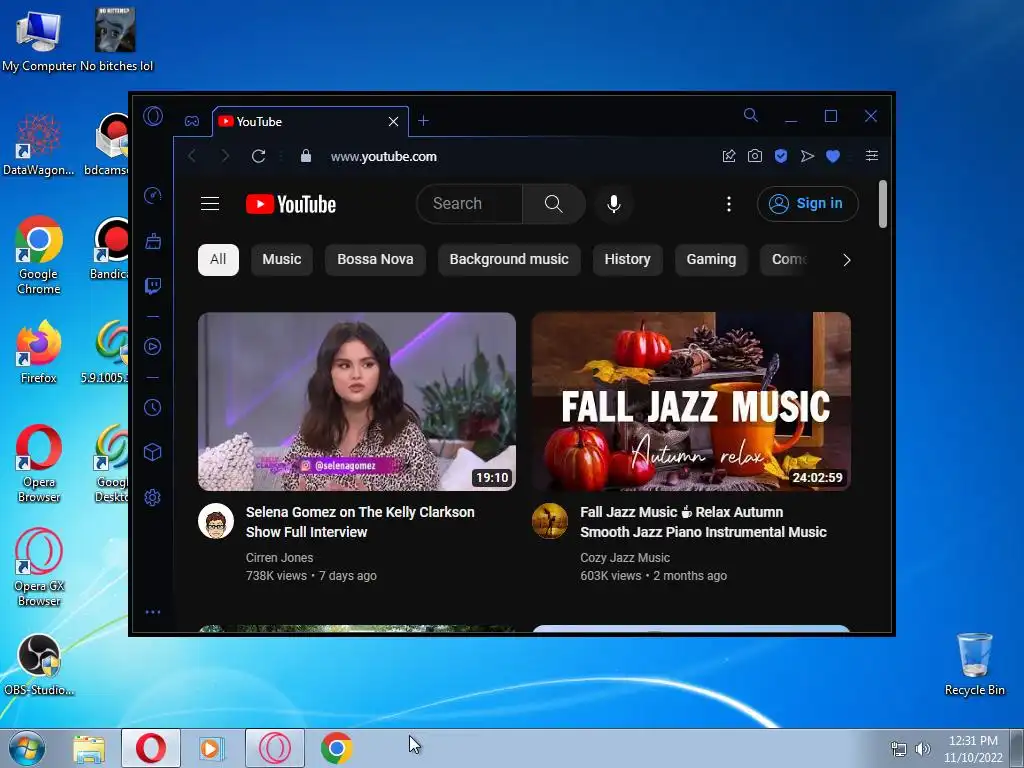Open a new tab with the plus button
Viewport: 1024px width, 768px height.
[423, 121]
